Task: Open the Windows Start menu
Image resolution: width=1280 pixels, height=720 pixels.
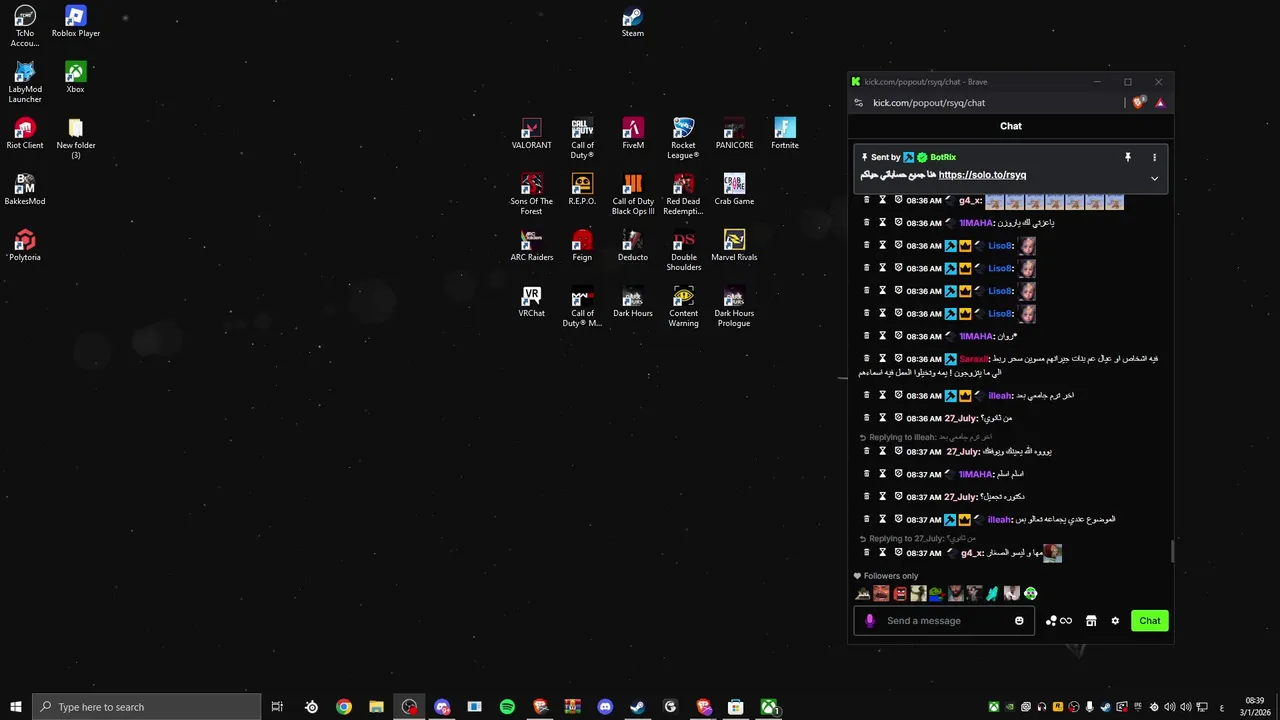Action: coord(16,707)
